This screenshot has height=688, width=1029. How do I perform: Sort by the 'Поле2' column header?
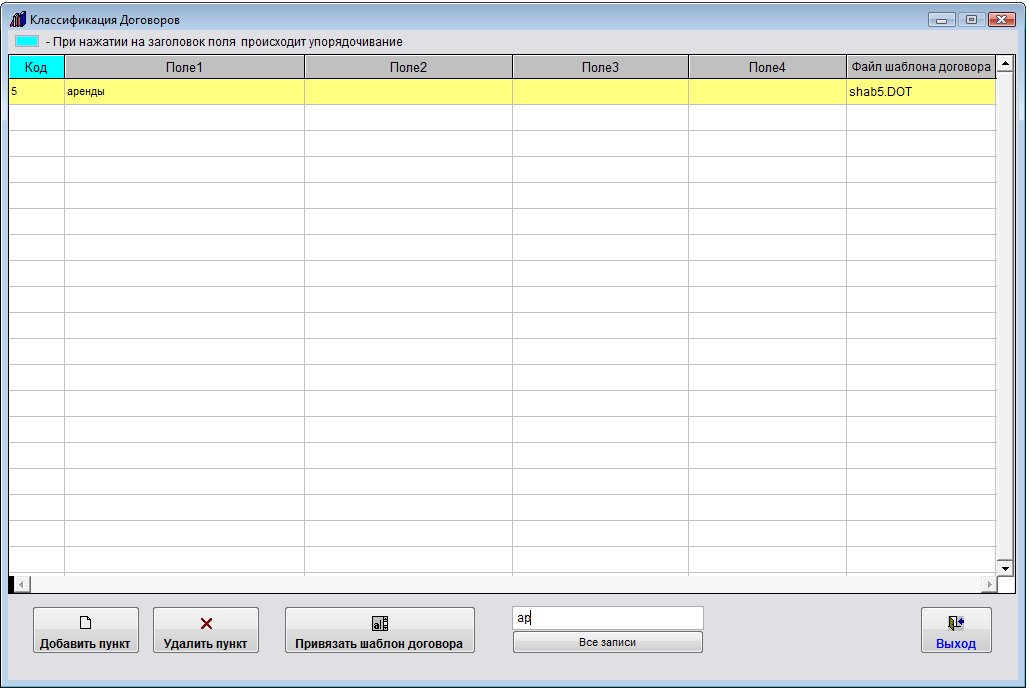point(408,67)
